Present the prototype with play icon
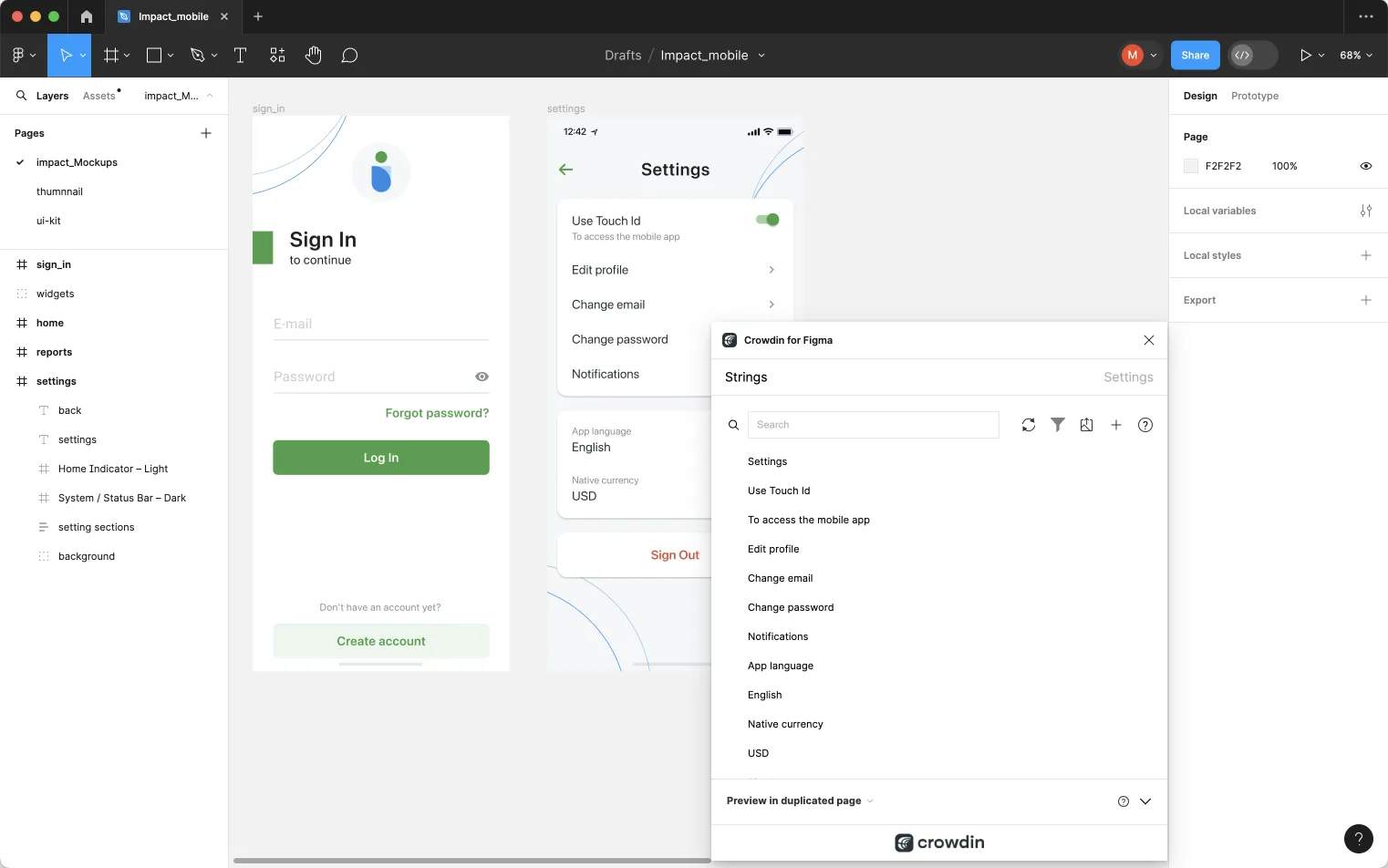1388x868 pixels. (x=1306, y=56)
